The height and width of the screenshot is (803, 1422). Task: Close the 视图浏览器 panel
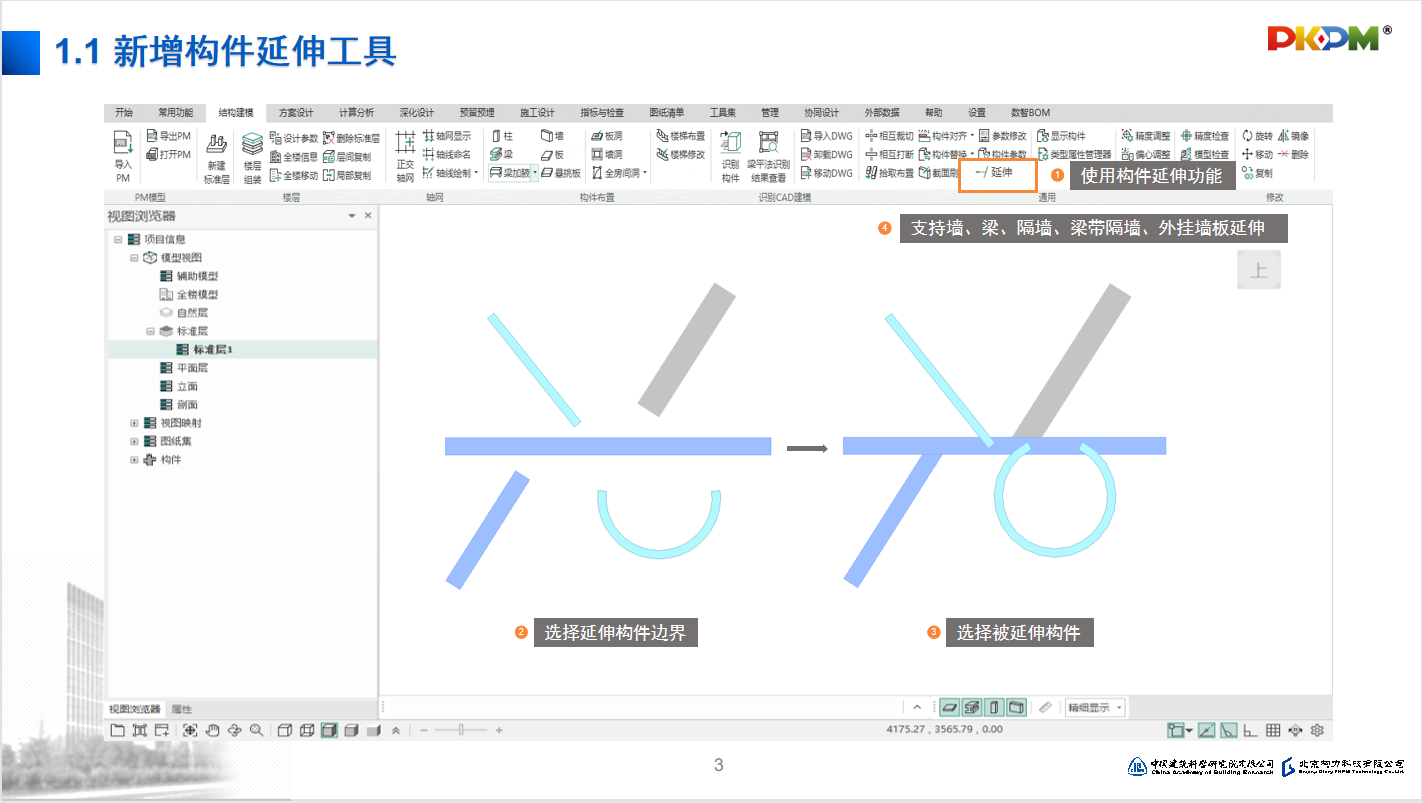pyautogui.click(x=368, y=216)
